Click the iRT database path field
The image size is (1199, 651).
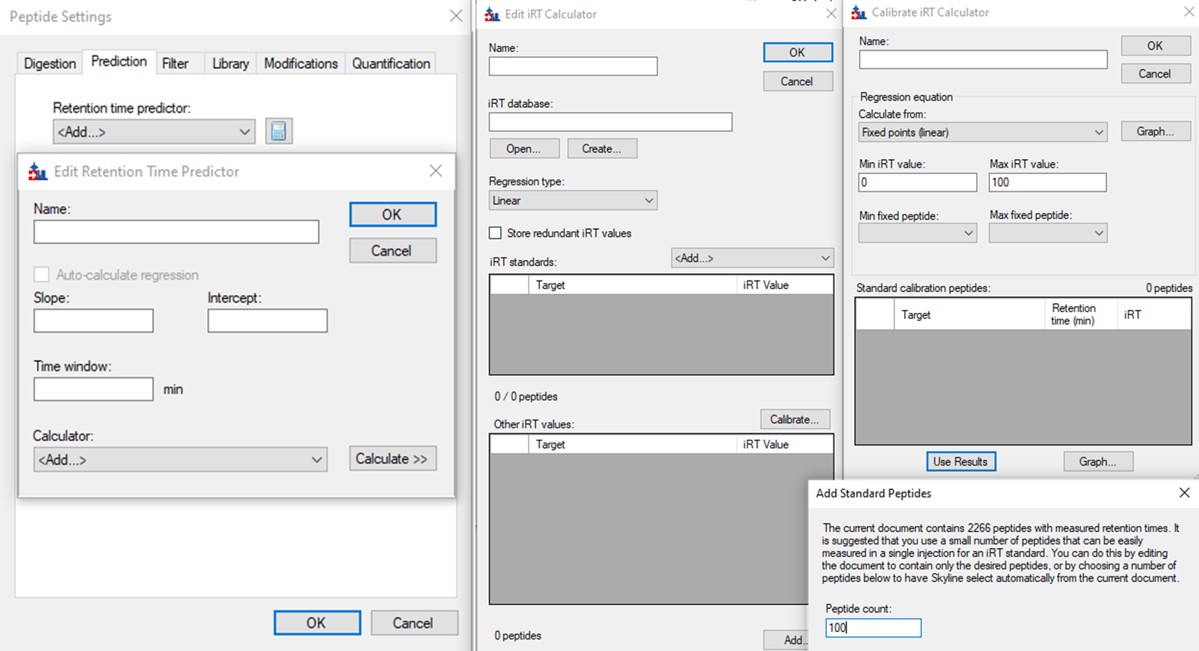pyautogui.click(x=610, y=122)
